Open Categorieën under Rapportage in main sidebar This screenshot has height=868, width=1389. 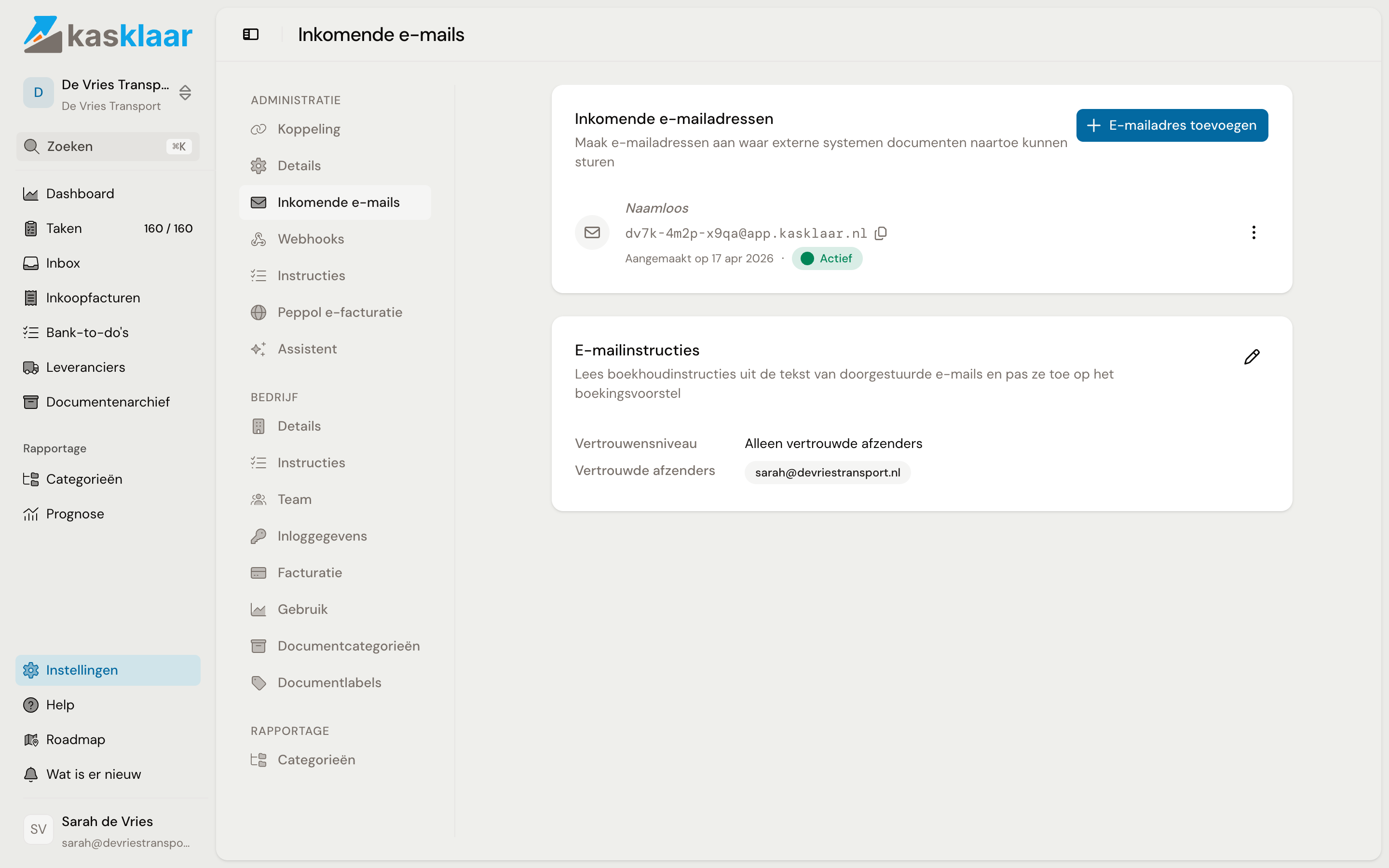pyautogui.click(x=108, y=479)
